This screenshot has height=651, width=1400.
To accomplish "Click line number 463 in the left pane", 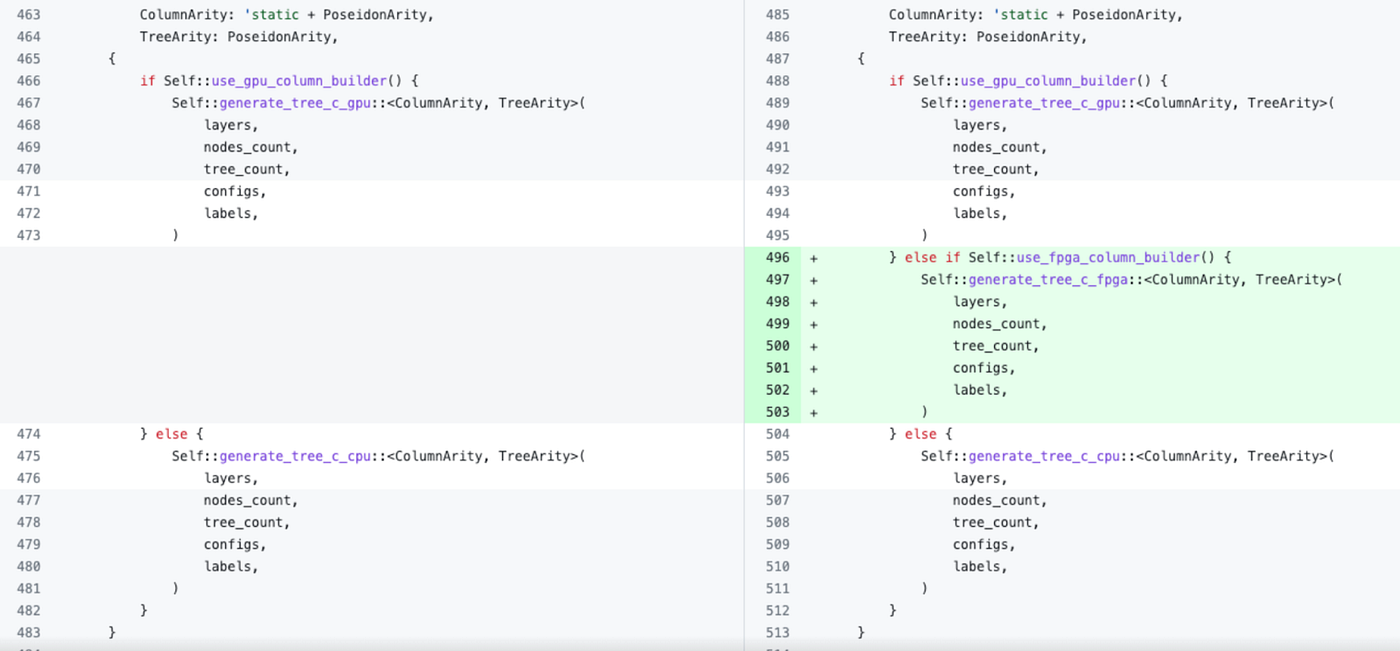I will coord(28,15).
